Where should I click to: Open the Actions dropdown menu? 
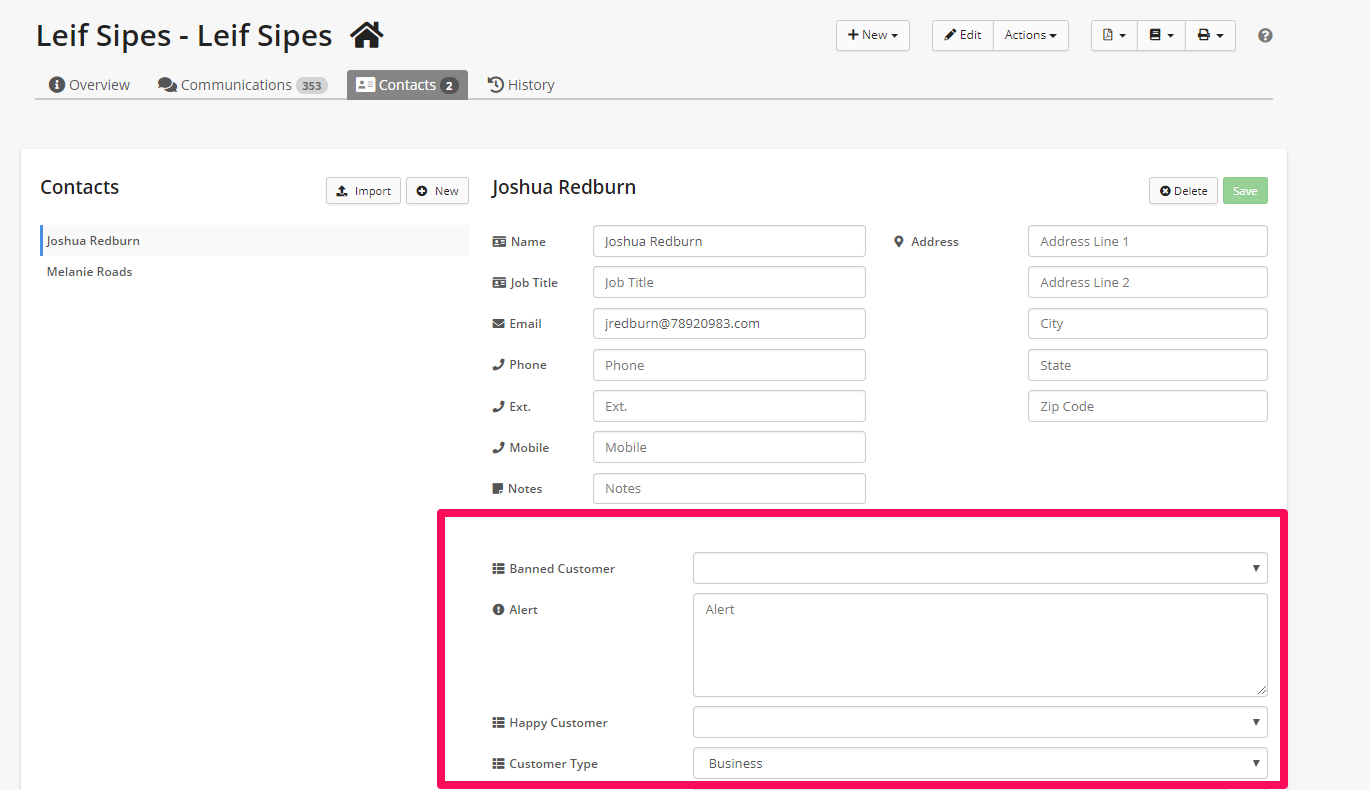pos(1030,35)
